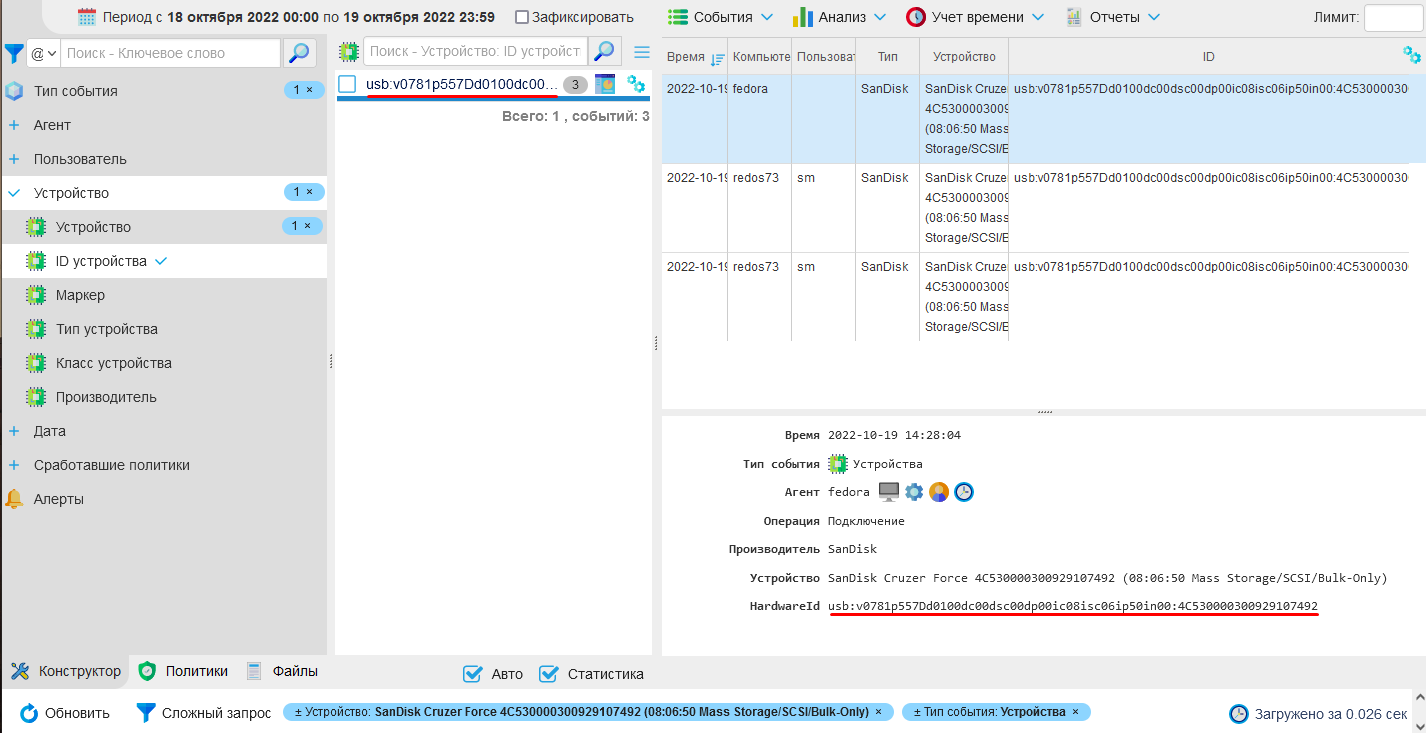Toggle the Зафиксировать checkbox

[x=522, y=17]
